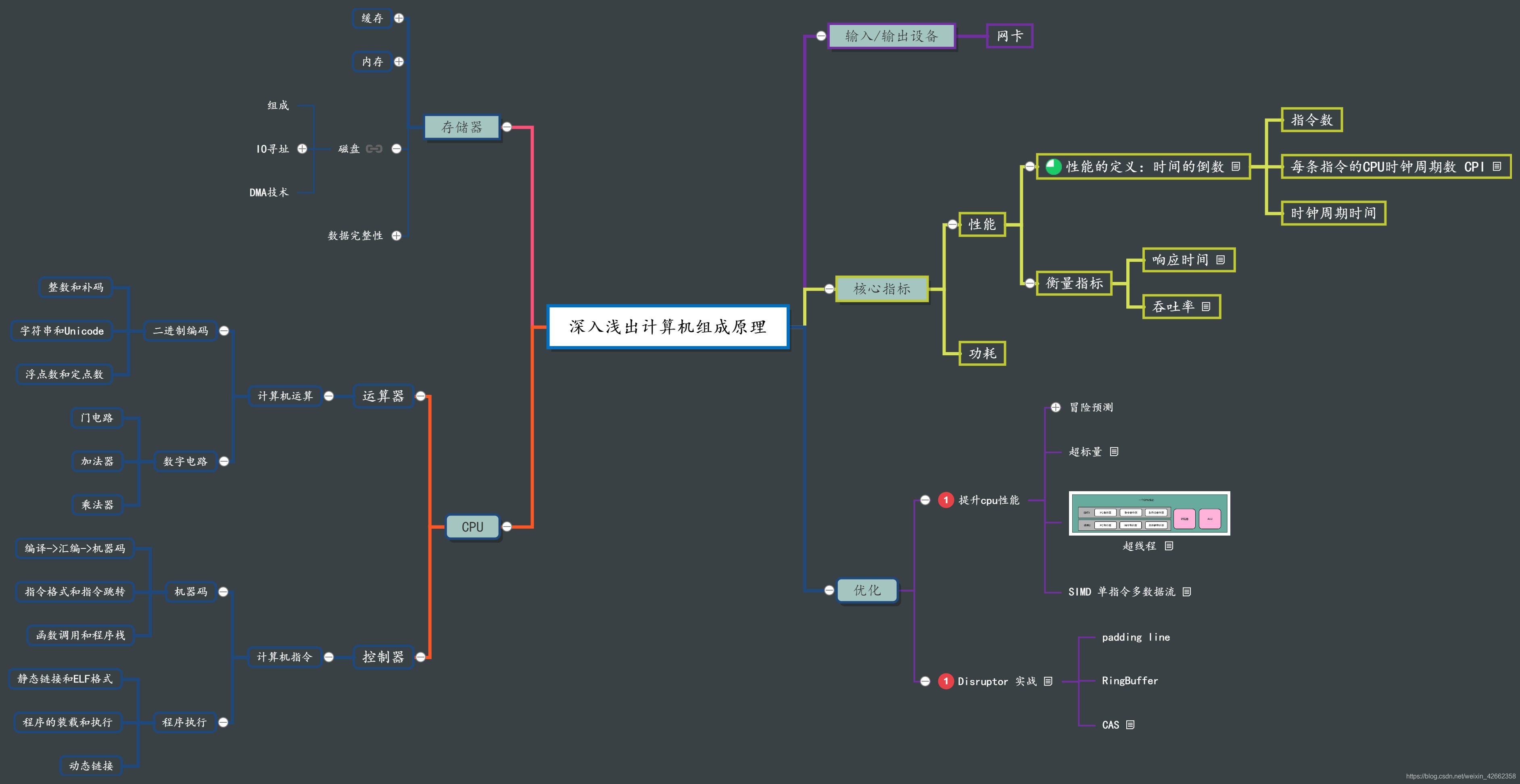Image resolution: width=1520 pixels, height=784 pixels.
Task: Open the note icon on SIMD node
Action: point(1187,592)
